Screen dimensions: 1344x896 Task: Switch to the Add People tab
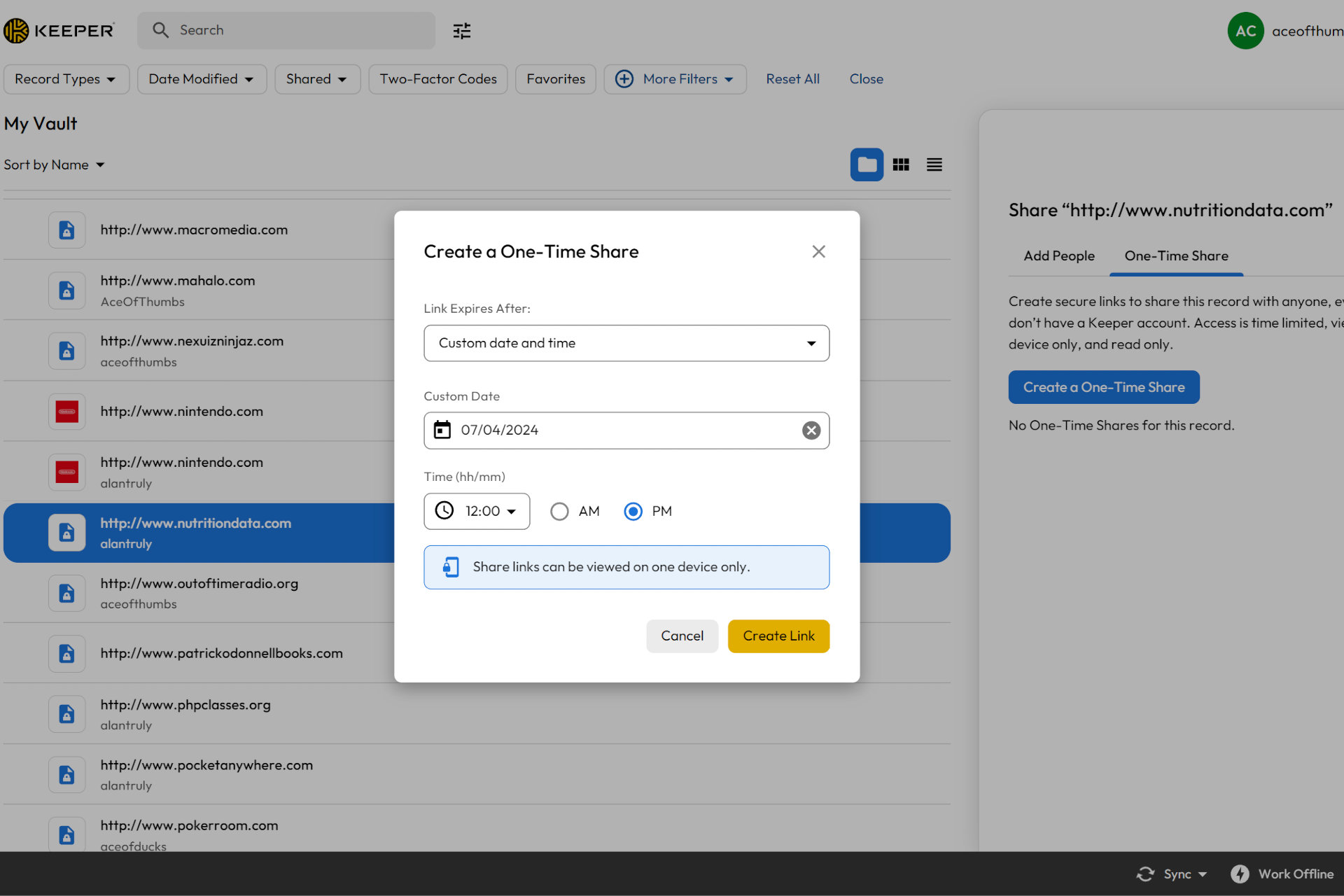point(1059,256)
